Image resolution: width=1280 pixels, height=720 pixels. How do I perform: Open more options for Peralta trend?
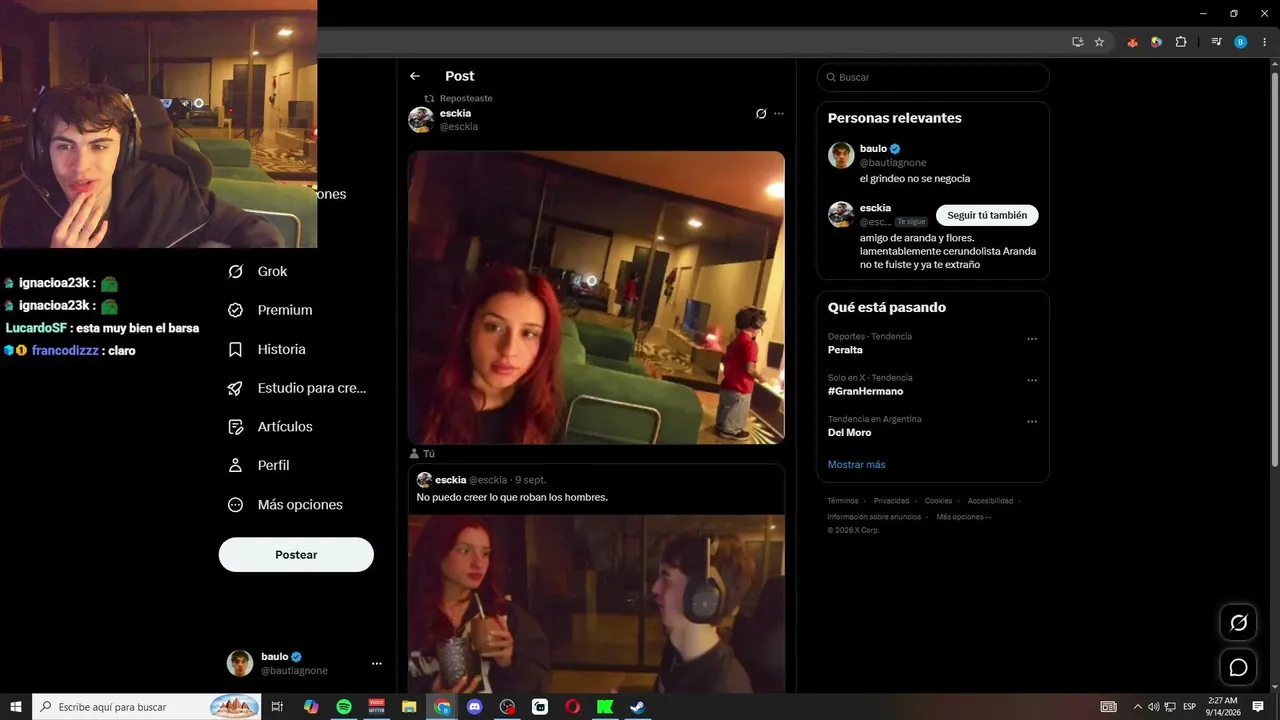point(1032,339)
